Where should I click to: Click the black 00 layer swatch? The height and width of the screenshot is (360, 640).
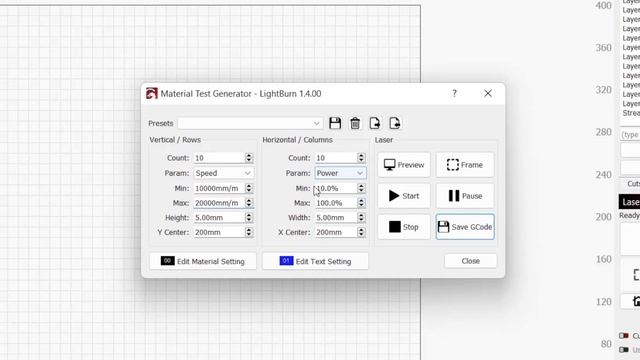167,261
